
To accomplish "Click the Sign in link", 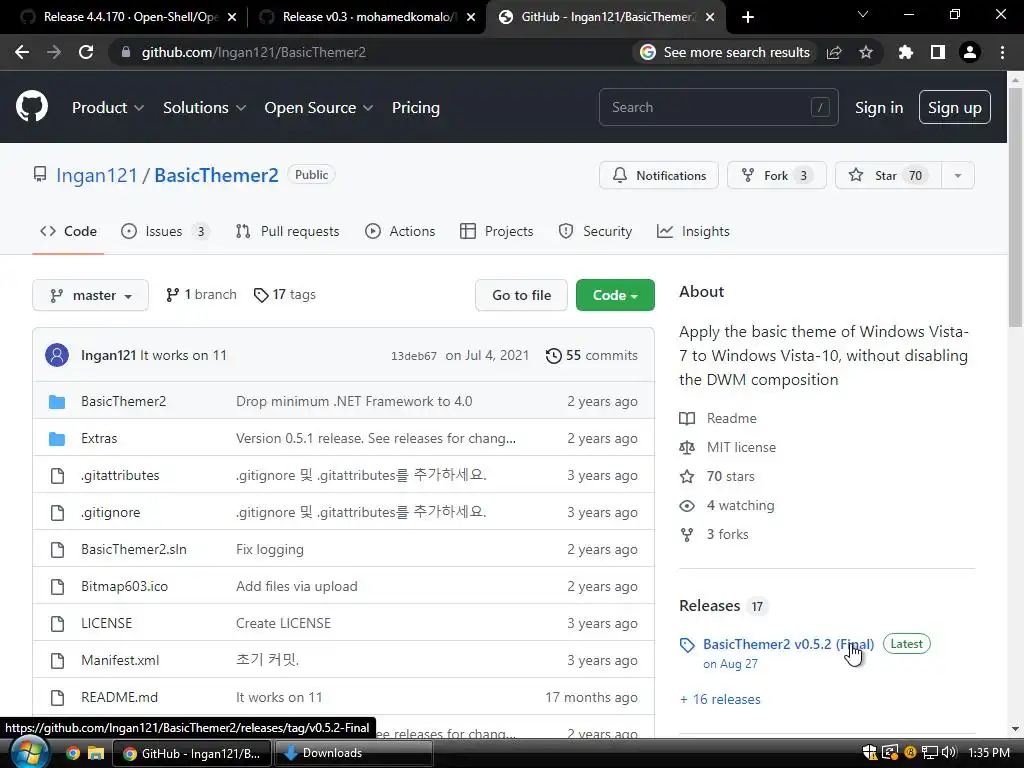I will [x=879, y=108].
